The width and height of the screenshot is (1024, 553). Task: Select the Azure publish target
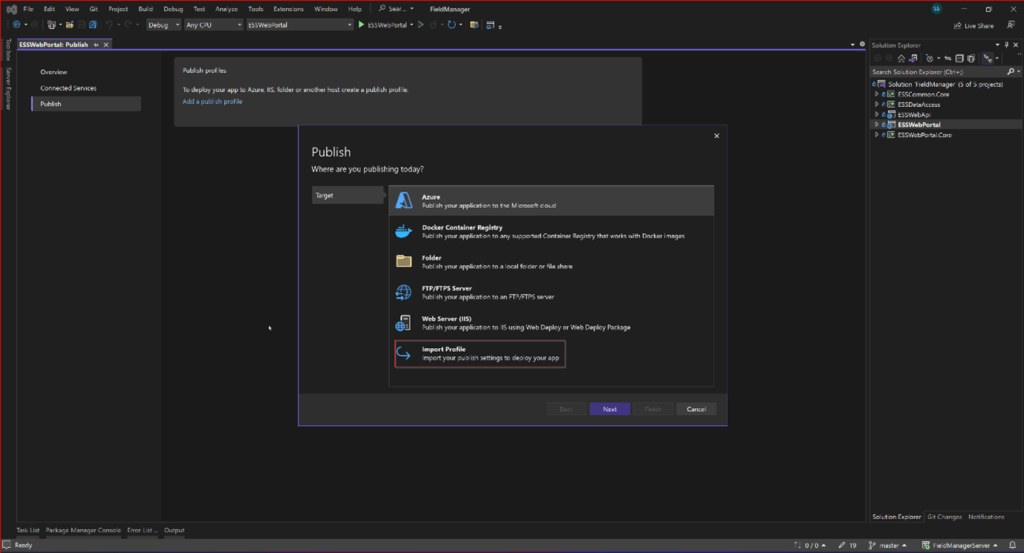(551, 200)
